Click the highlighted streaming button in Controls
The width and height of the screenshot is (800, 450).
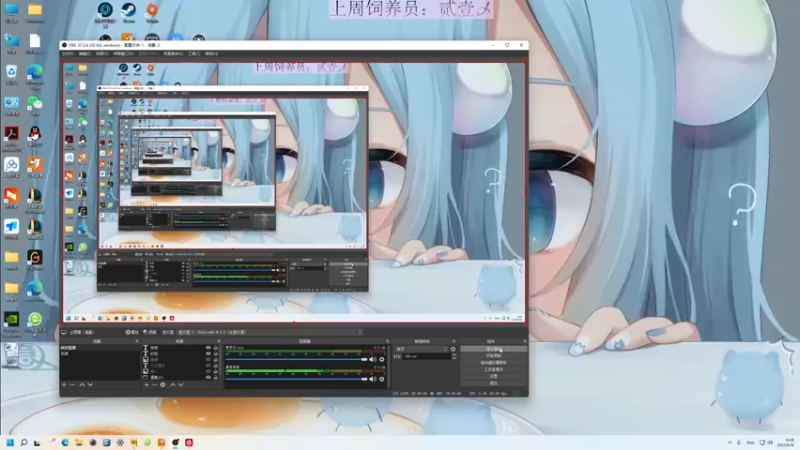[x=493, y=349]
